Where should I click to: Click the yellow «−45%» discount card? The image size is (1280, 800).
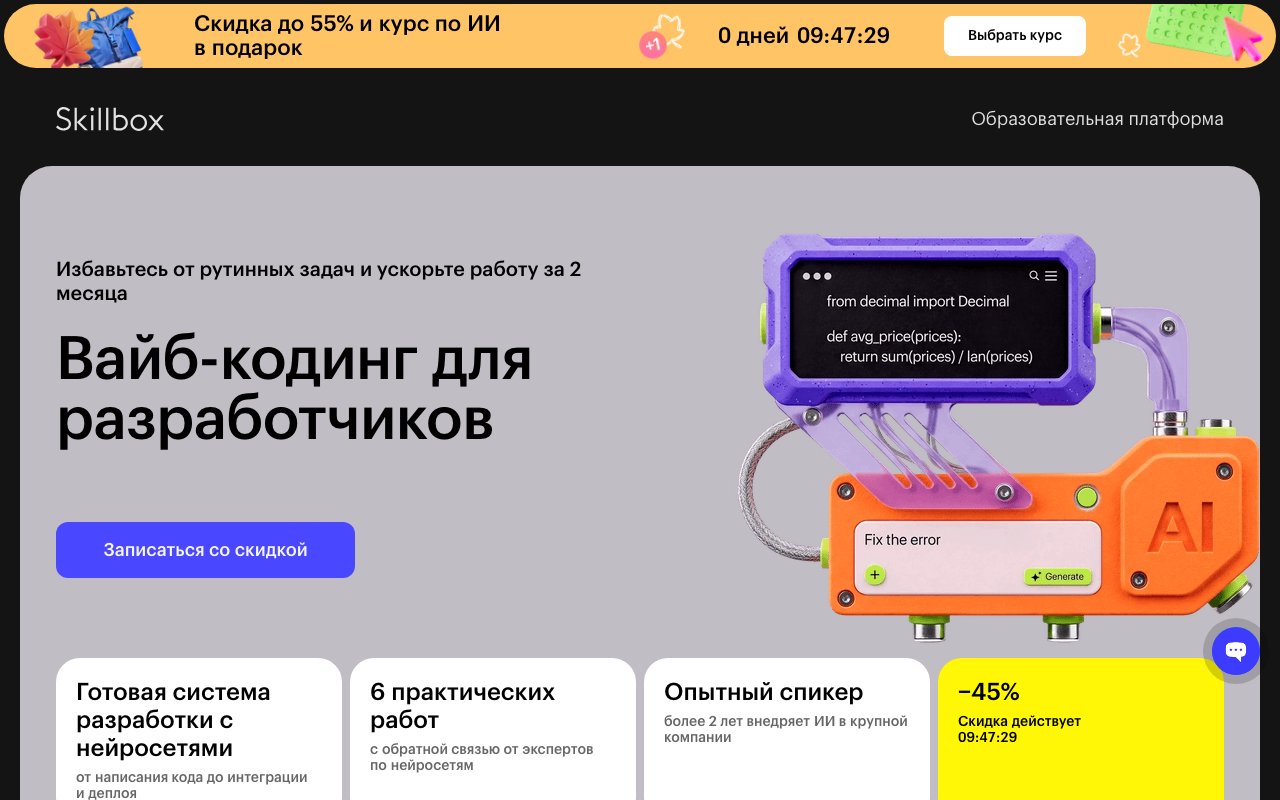pyautogui.click(x=1081, y=729)
